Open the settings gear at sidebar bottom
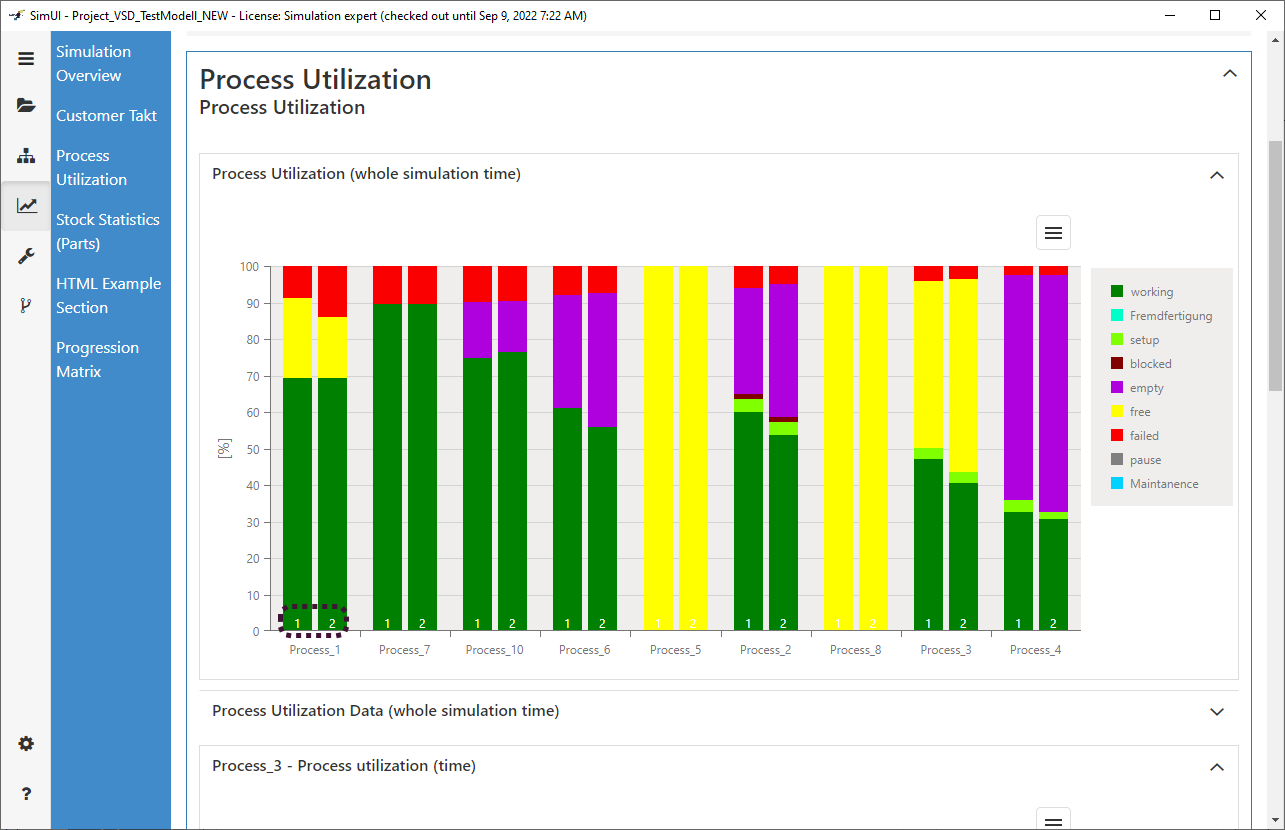Viewport: 1285px width, 830px height. tap(26, 743)
